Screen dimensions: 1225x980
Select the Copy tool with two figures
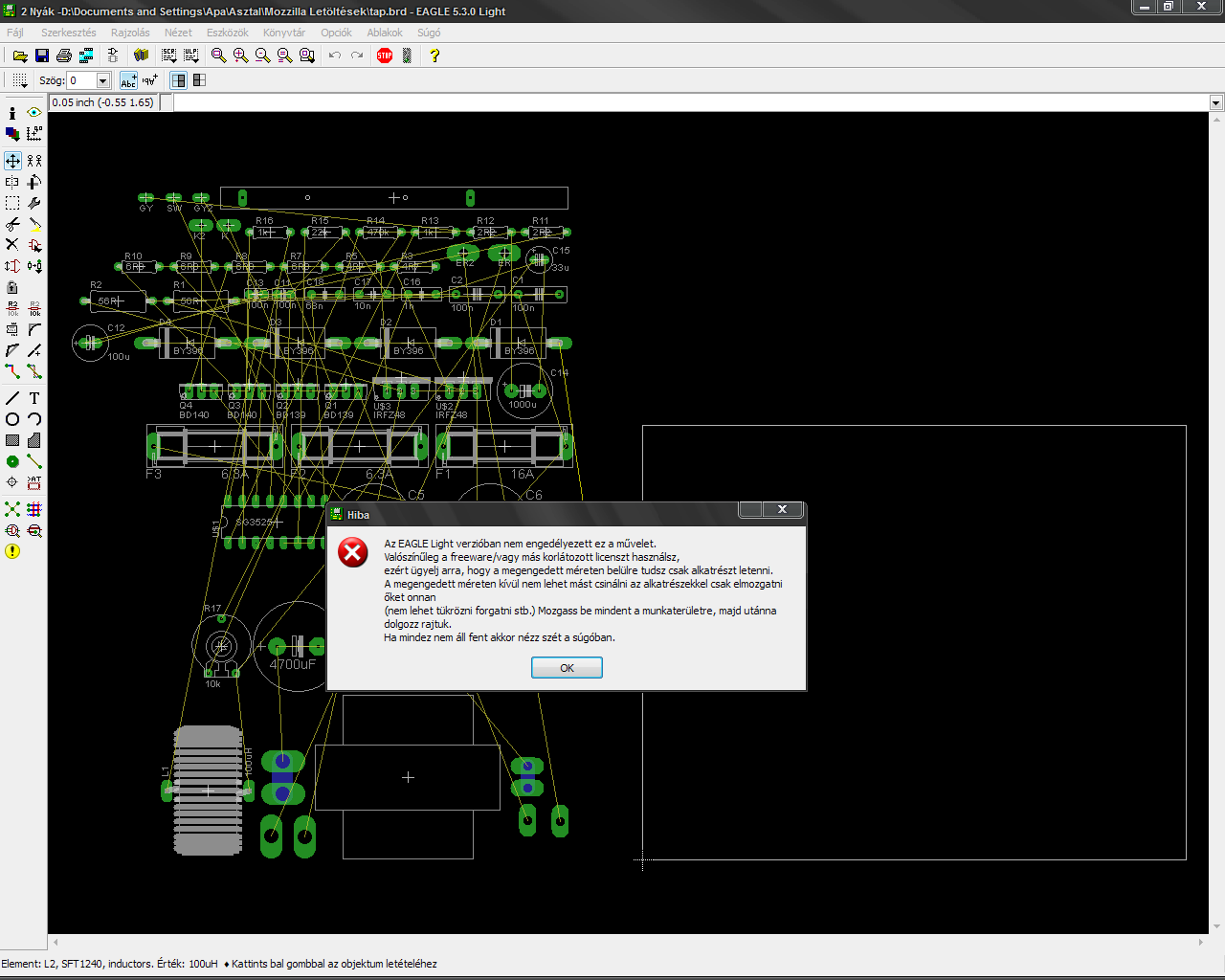click(x=34, y=161)
